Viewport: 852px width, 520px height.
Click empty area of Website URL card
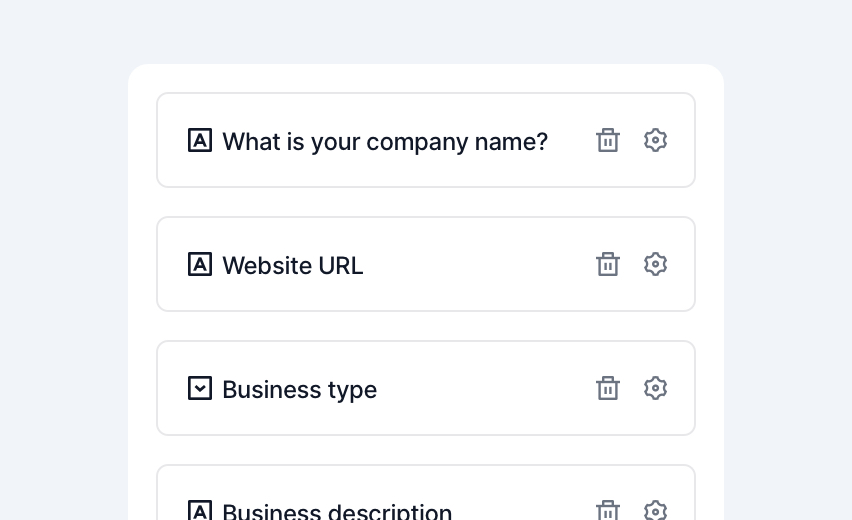click(x=478, y=265)
